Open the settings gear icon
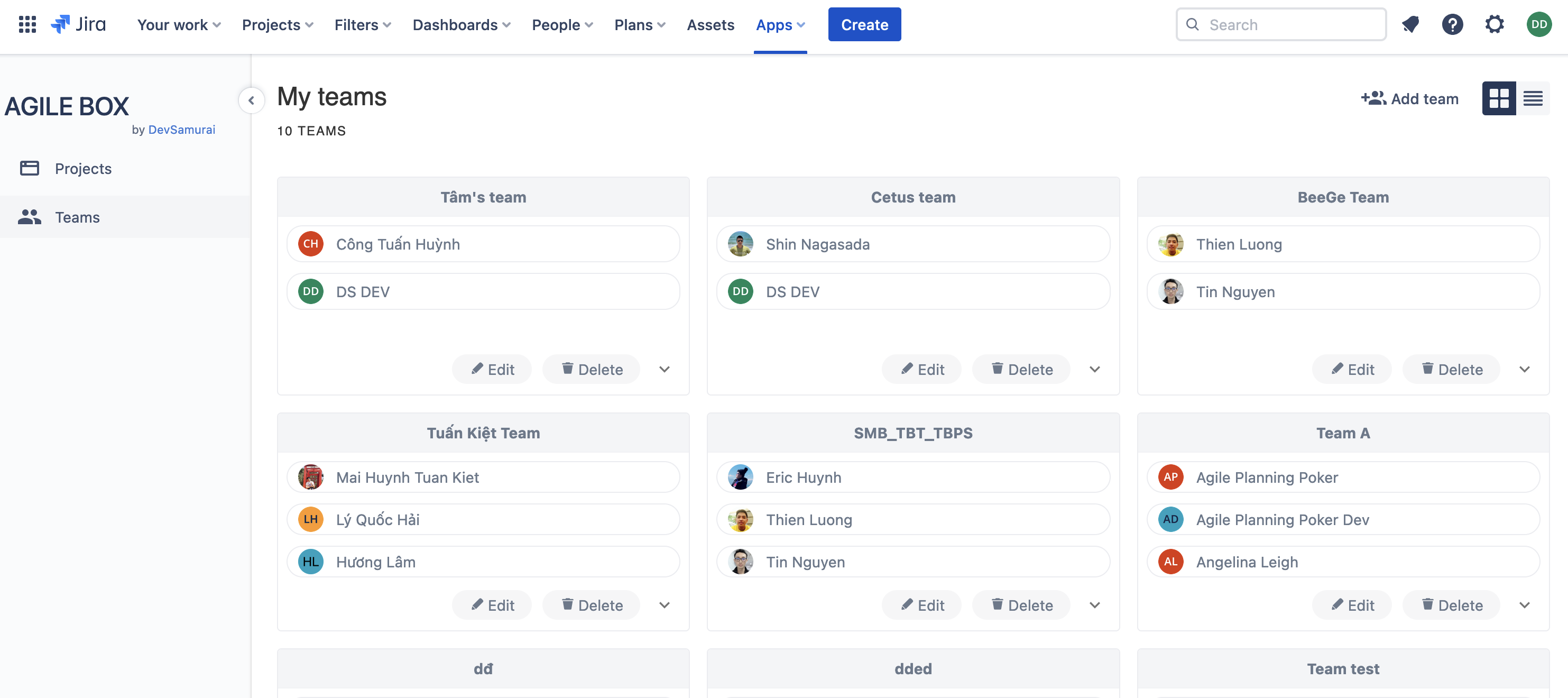 tap(1494, 24)
